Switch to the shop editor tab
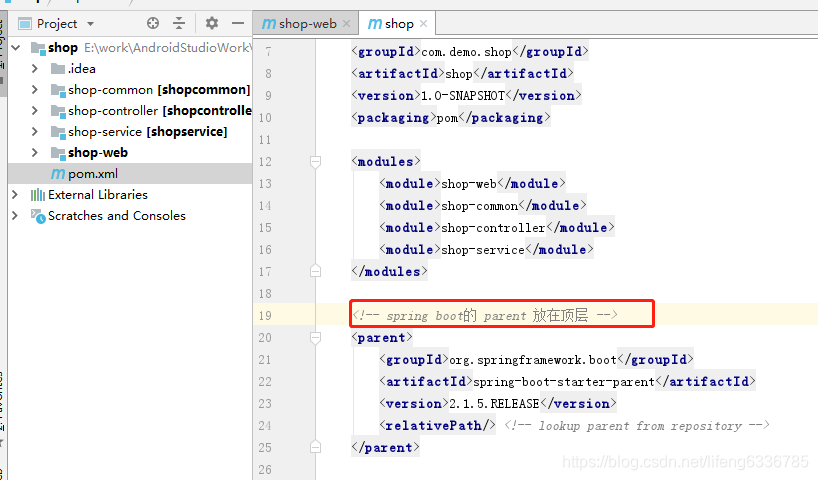This screenshot has width=818, height=480. tap(399, 24)
